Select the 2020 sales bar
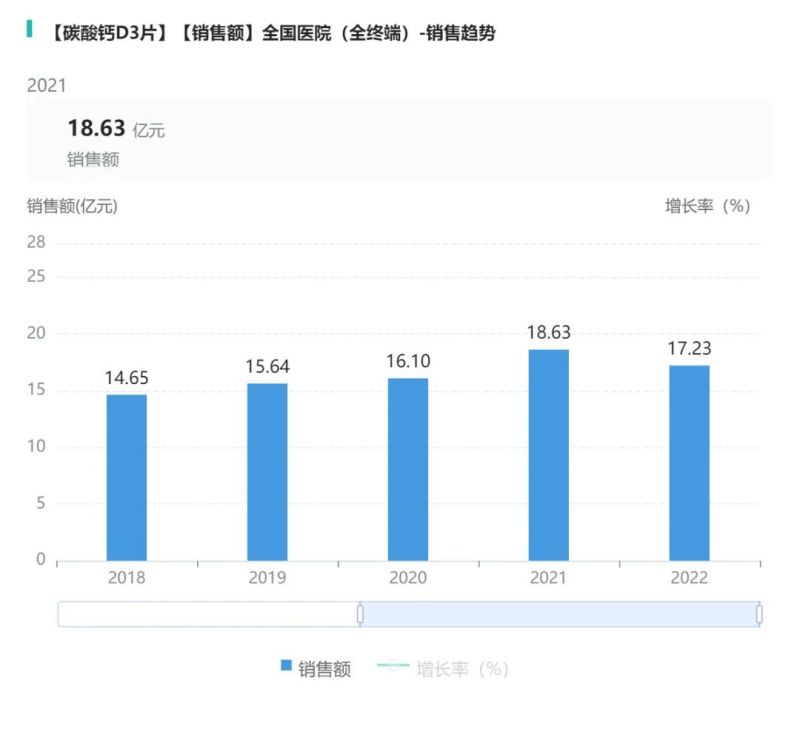This screenshot has height=740, width=800. coord(408,469)
